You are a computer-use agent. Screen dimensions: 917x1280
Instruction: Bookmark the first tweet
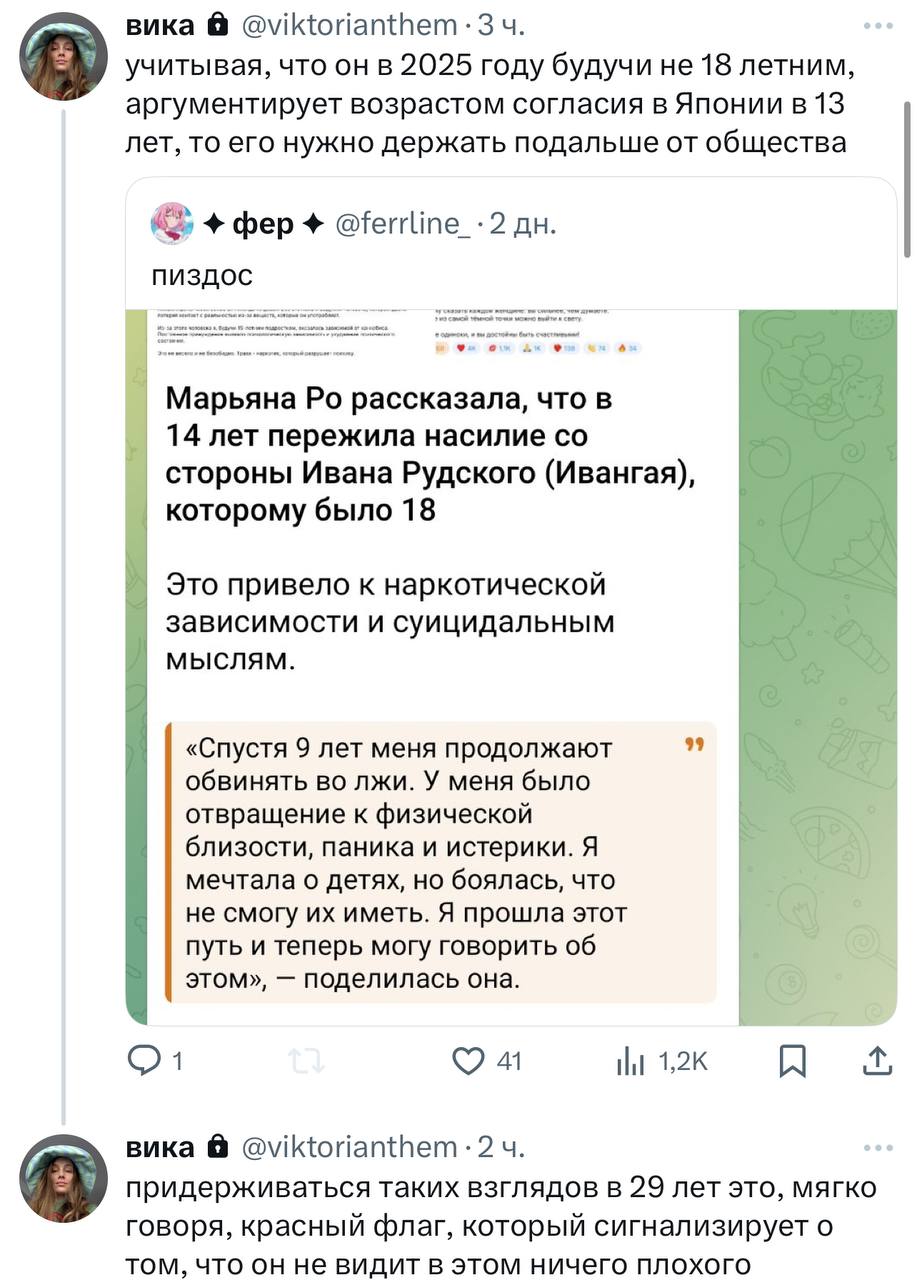(x=792, y=1062)
